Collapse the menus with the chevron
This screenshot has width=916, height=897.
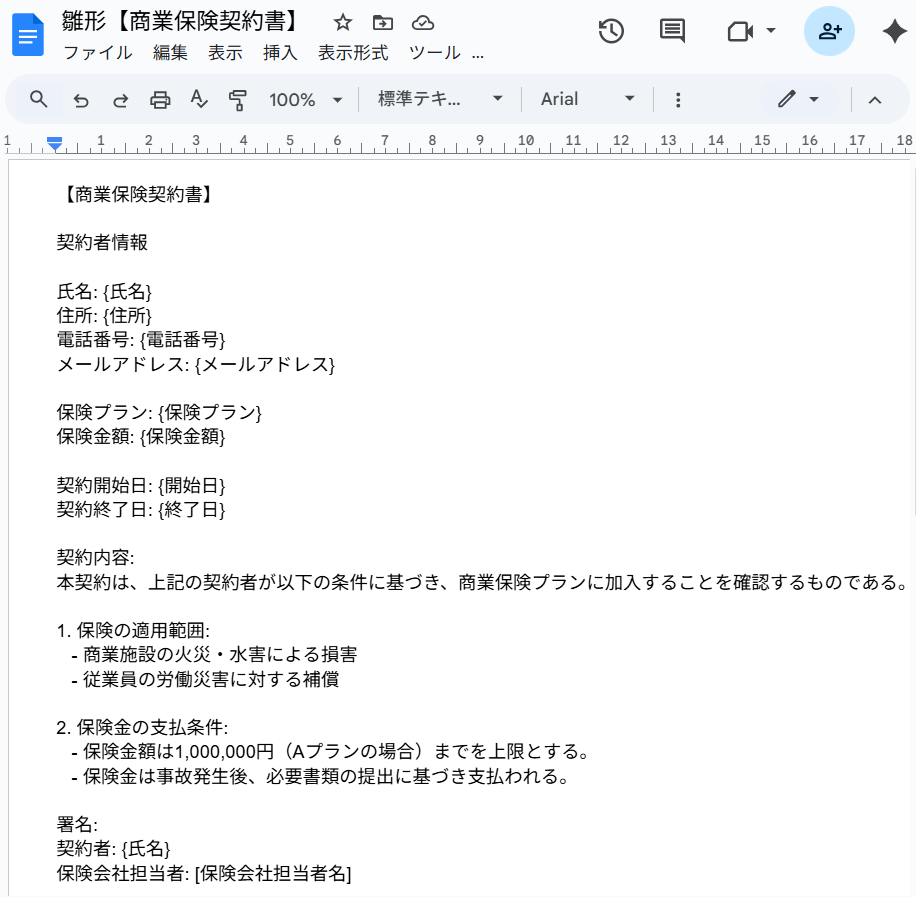[x=875, y=100]
